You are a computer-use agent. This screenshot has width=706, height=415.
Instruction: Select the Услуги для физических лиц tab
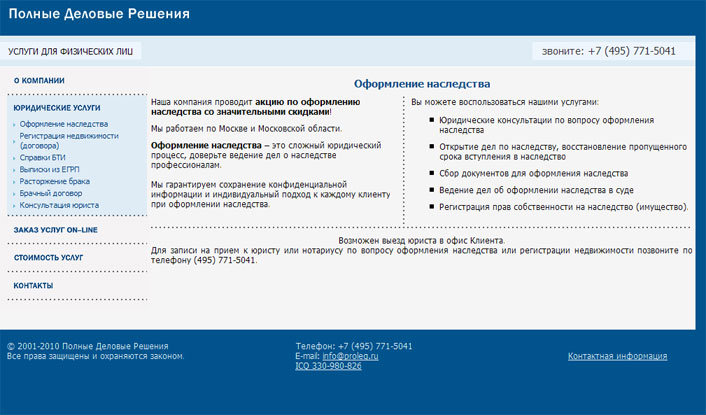(x=70, y=51)
